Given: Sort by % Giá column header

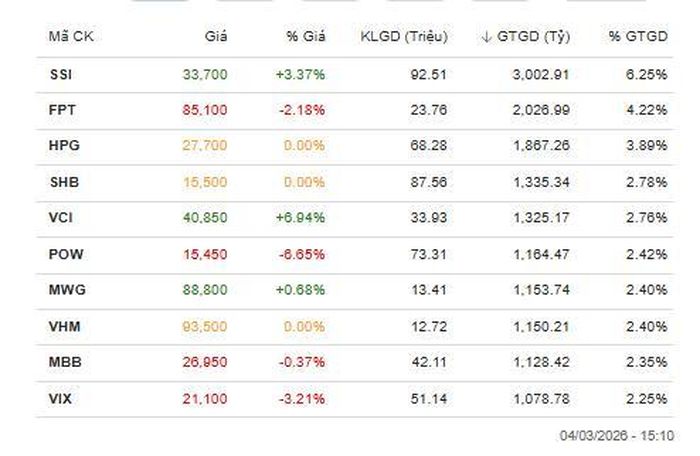Looking at the screenshot, I should coord(305,37).
